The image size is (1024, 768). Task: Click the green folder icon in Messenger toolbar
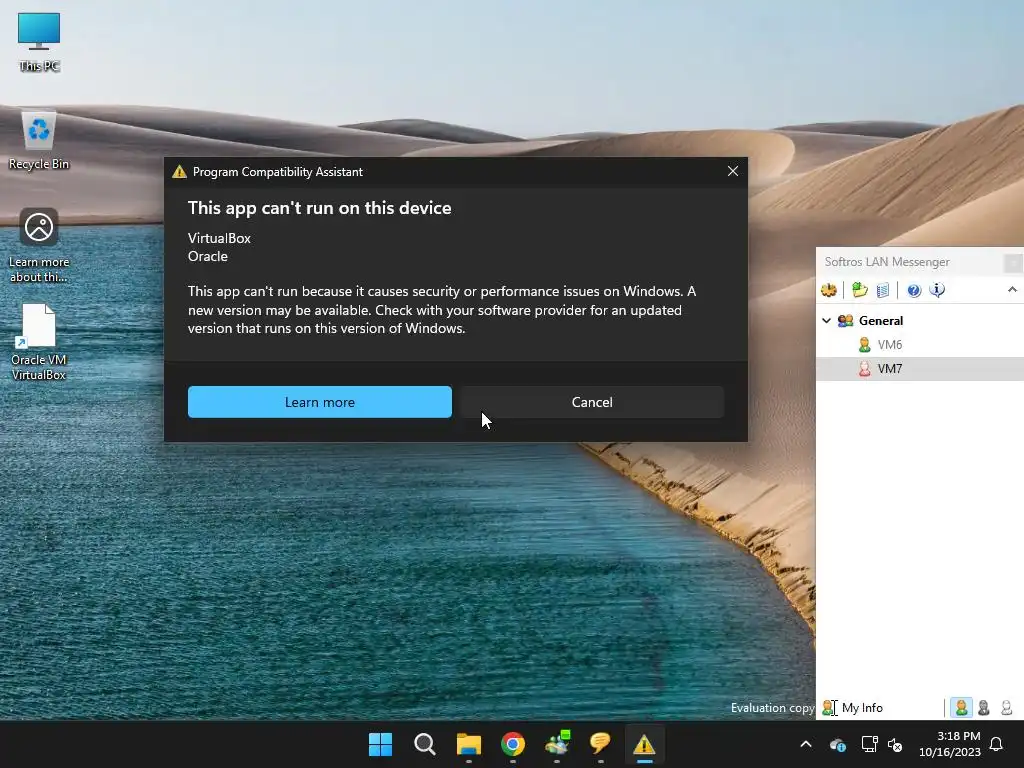coord(859,290)
